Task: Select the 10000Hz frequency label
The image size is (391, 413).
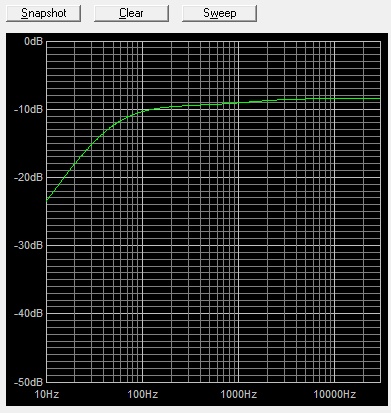Action: click(x=335, y=395)
